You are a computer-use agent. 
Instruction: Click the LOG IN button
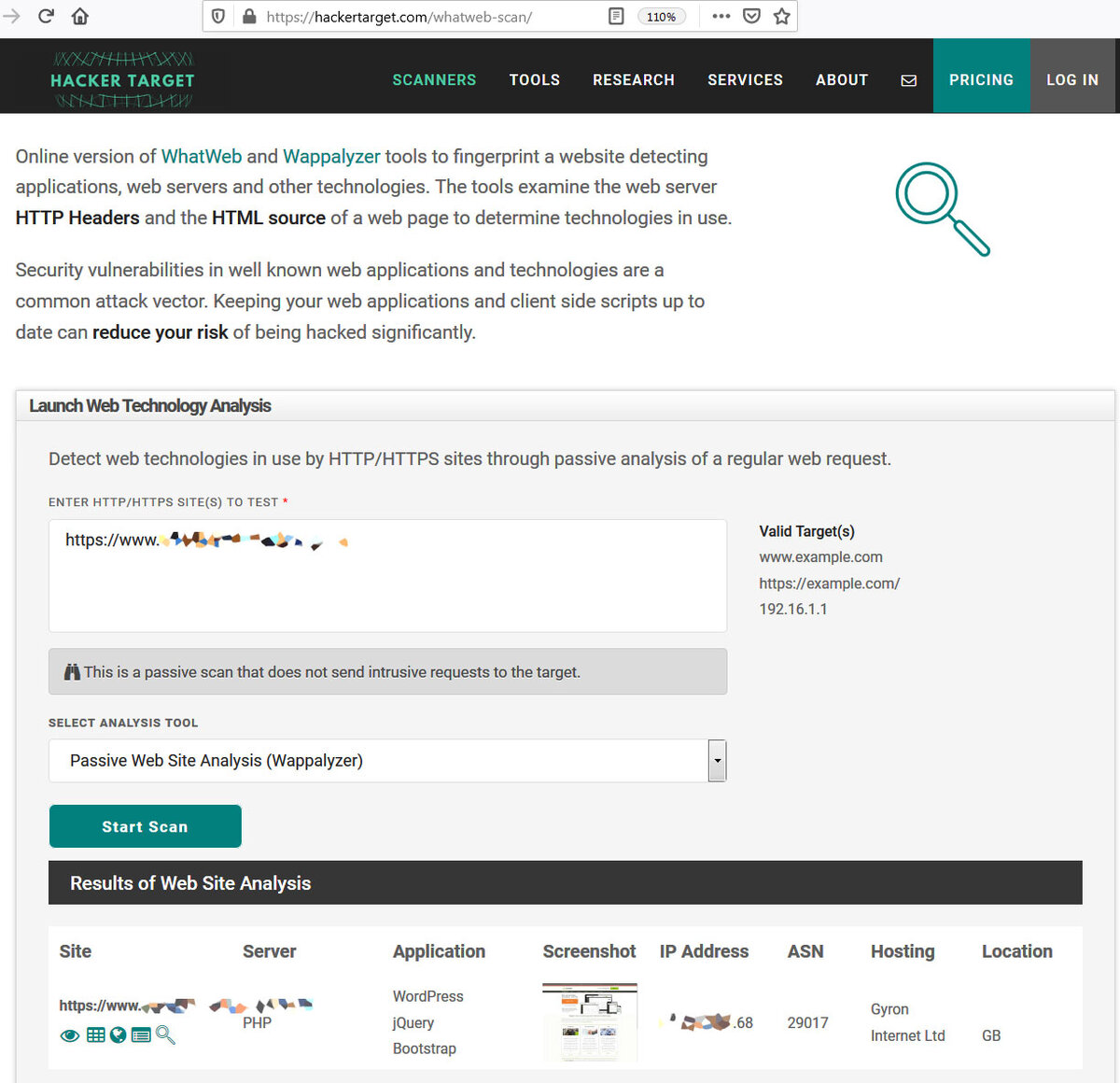coord(1072,76)
